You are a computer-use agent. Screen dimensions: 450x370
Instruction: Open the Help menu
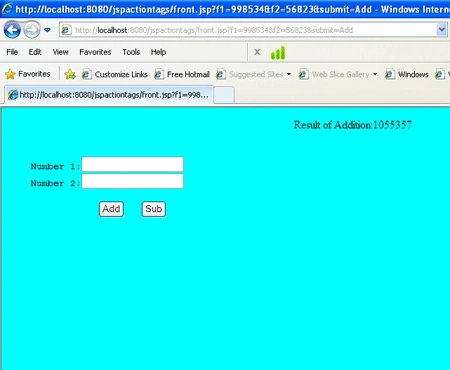[158, 52]
